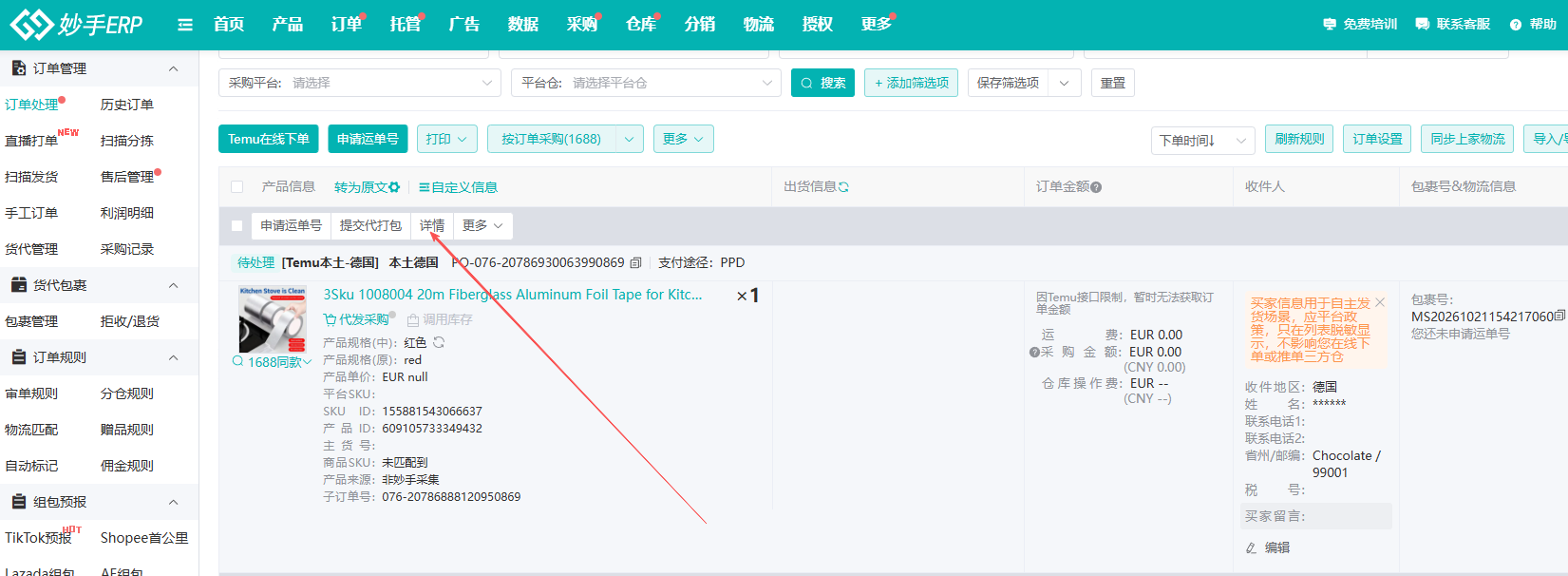The width and height of the screenshot is (1568, 576).
Task: Click the 订单管理 section icon
Action: tap(18, 68)
